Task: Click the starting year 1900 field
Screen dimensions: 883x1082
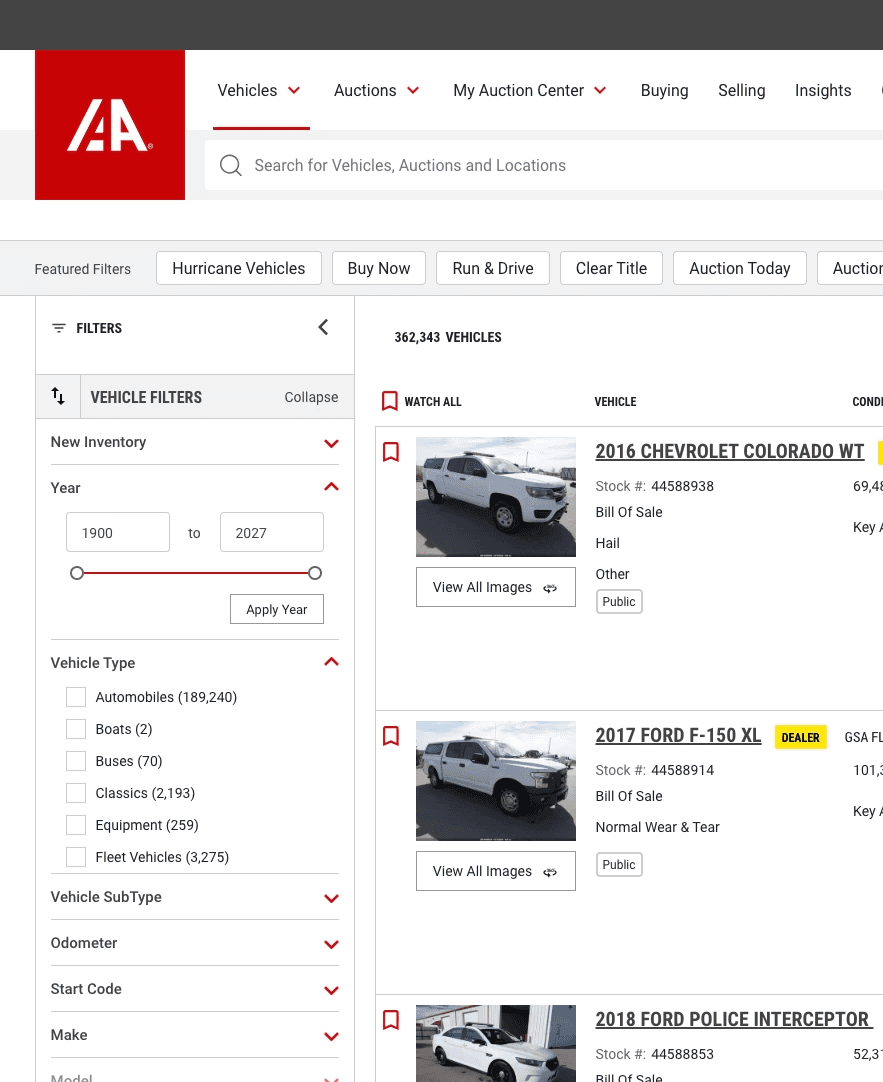Action: click(x=118, y=532)
